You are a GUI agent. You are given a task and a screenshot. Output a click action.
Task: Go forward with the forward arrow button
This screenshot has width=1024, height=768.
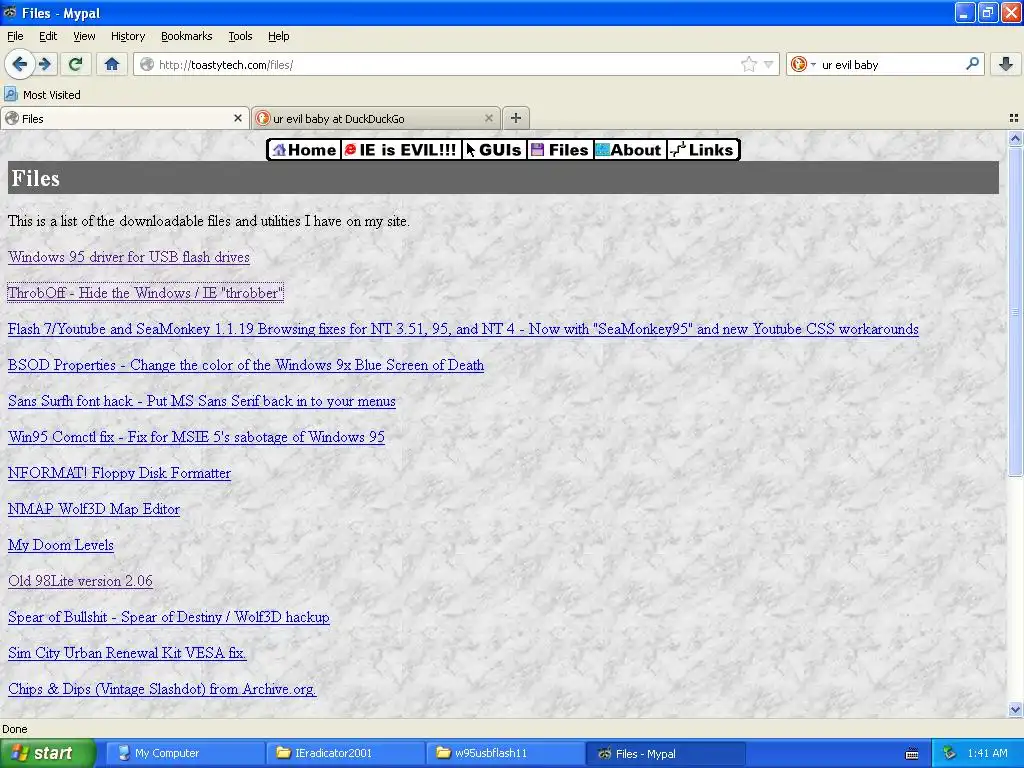point(45,64)
